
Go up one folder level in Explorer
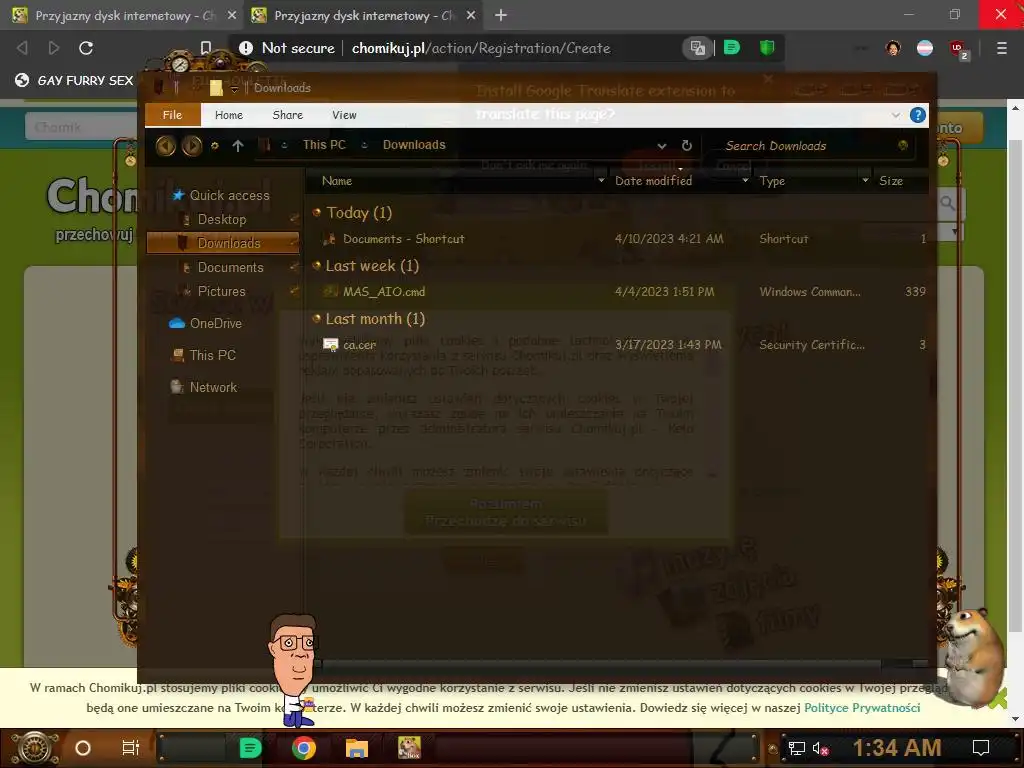[238, 146]
